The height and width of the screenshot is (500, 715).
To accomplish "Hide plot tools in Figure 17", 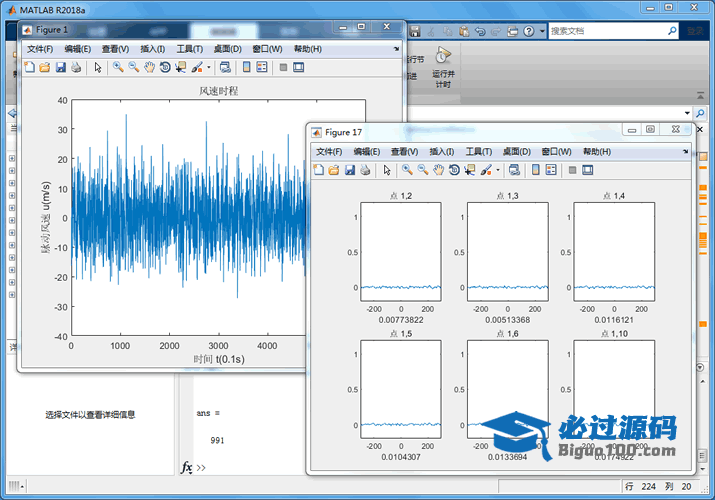I will [572, 170].
